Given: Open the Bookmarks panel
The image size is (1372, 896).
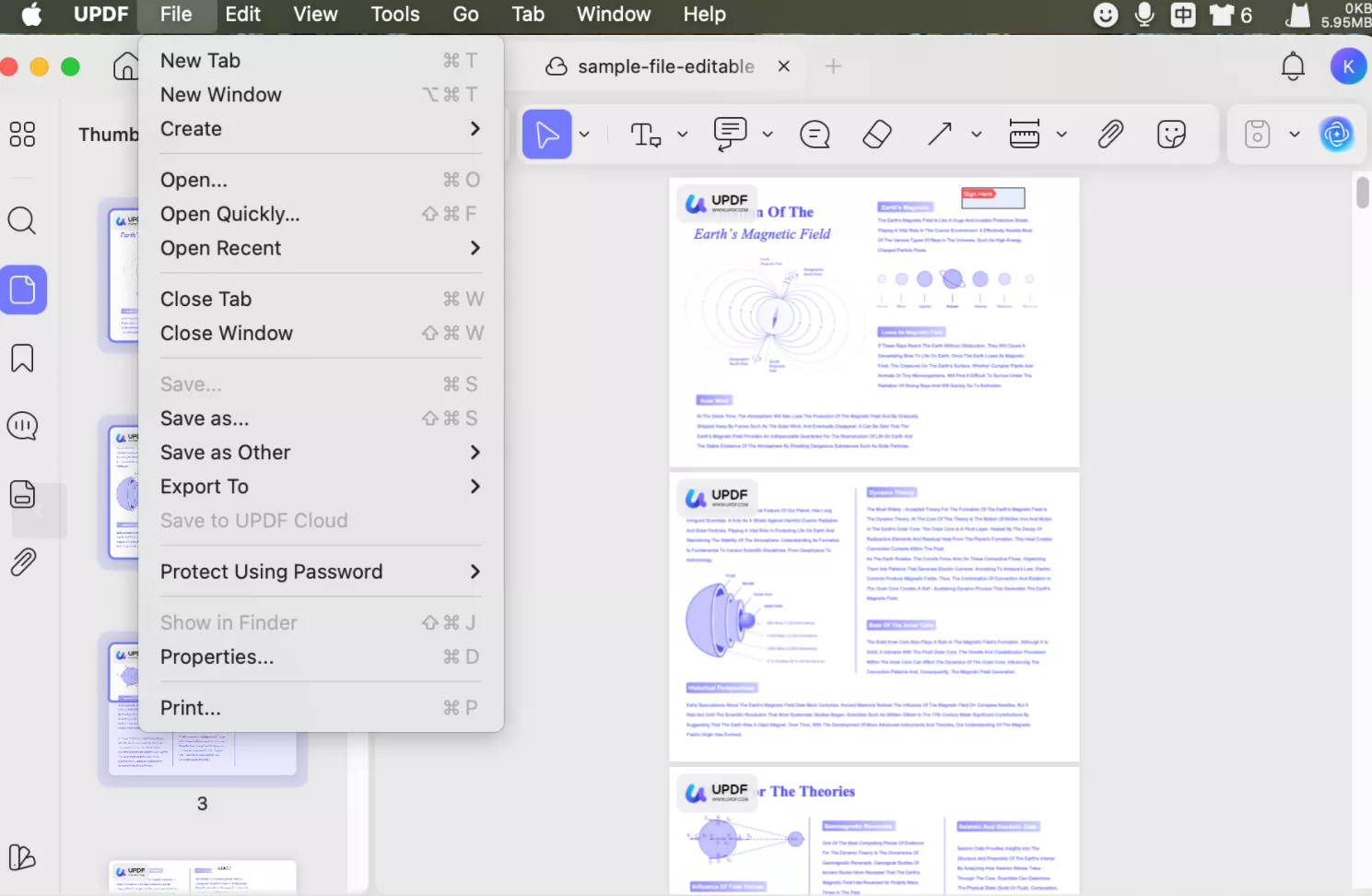Looking at the screenshot, I should (x=22, y=358).
